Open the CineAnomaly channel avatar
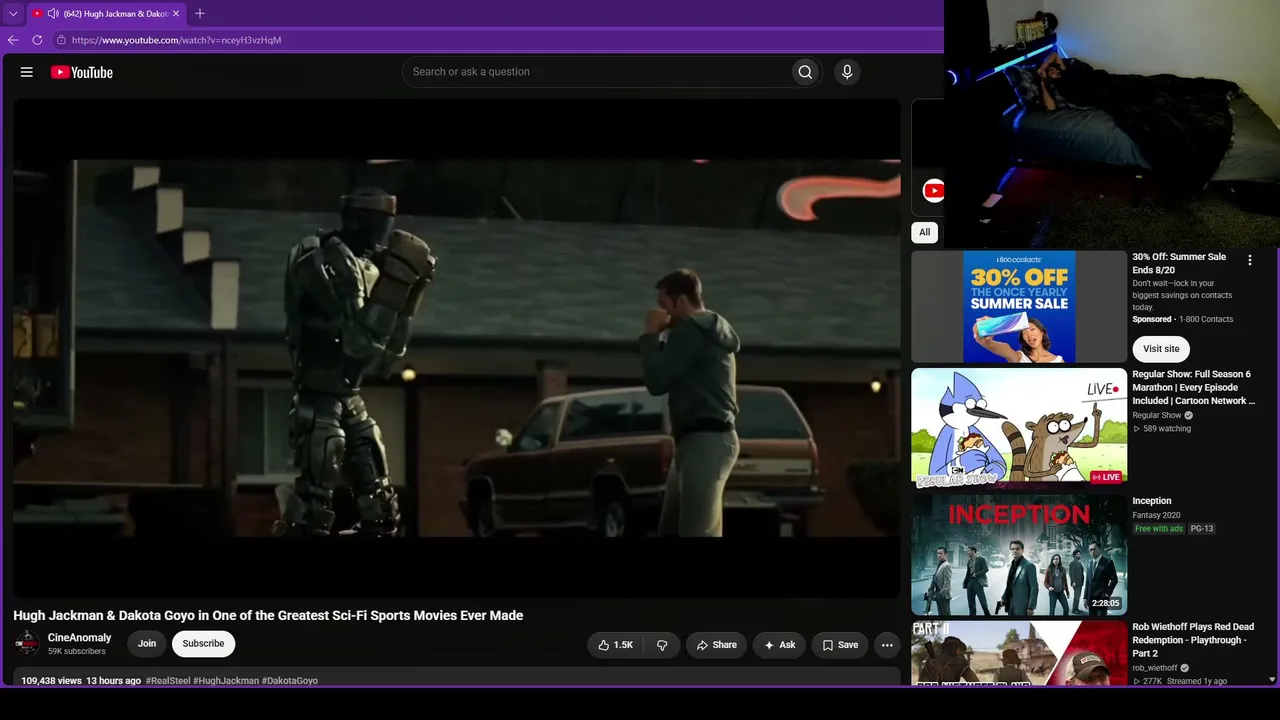This screenshot has width=1280, height=720. [x=27, y=643]
